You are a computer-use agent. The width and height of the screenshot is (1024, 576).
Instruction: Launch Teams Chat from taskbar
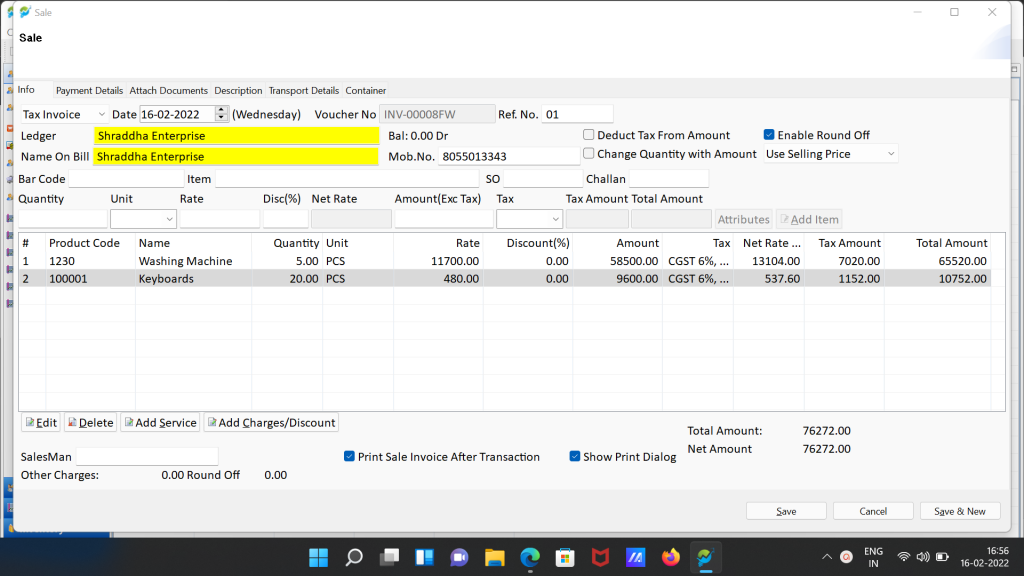click(x=460, y=557)
